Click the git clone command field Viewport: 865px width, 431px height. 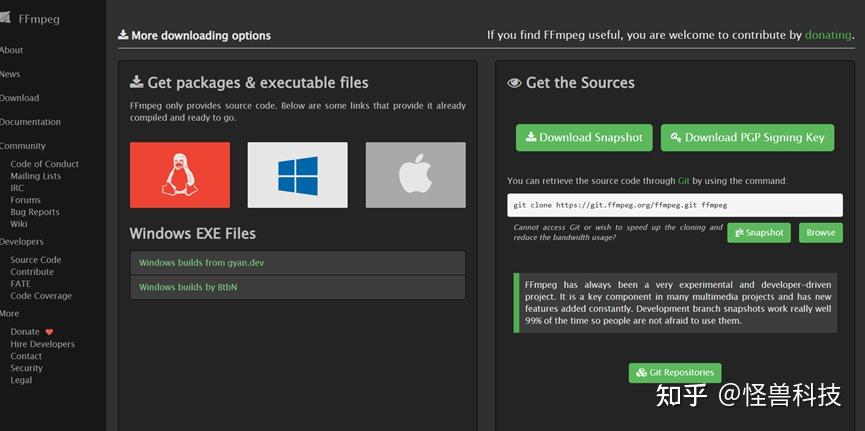(x=675, y=205)
